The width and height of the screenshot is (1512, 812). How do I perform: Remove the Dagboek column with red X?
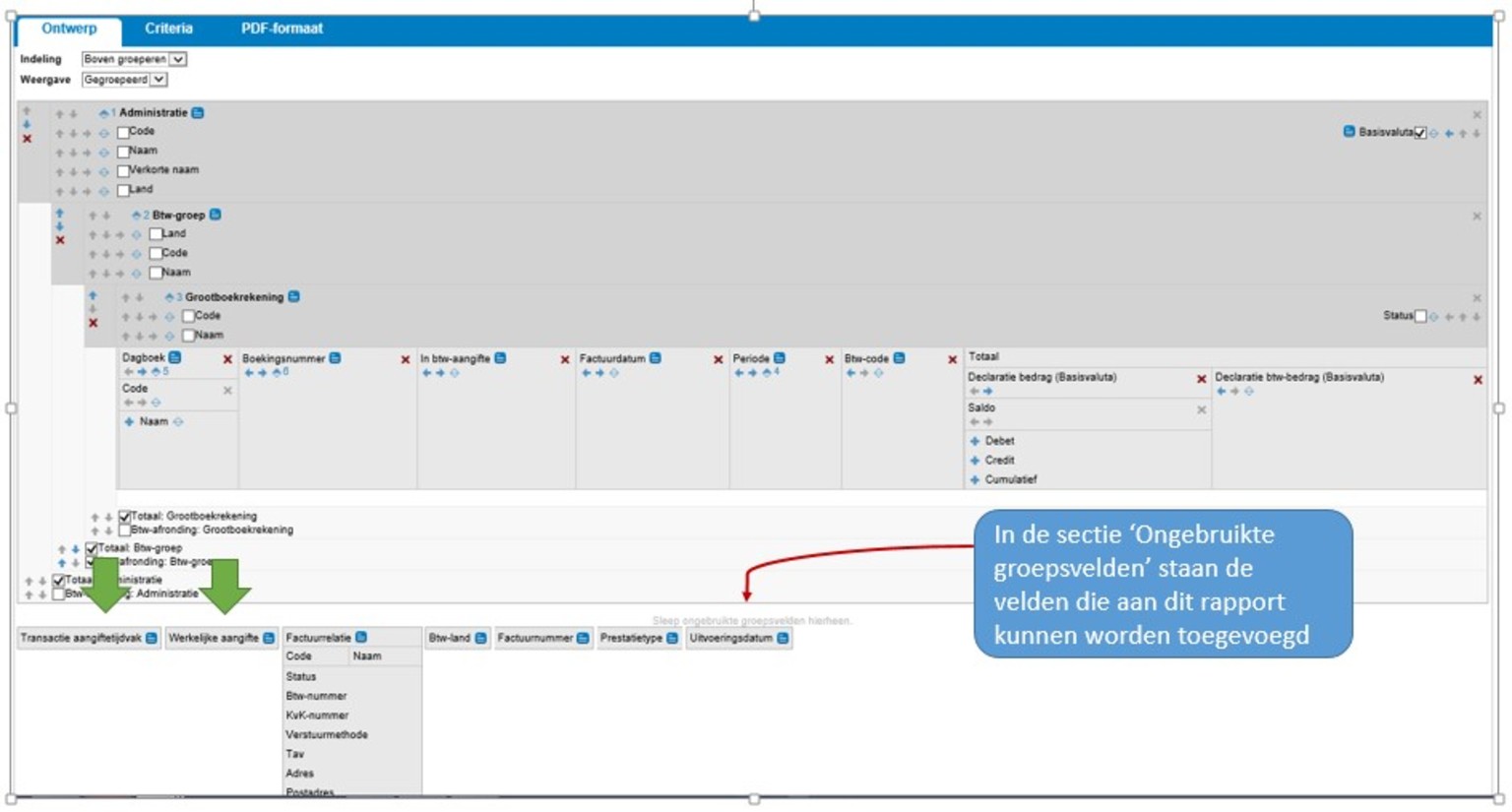227,359
